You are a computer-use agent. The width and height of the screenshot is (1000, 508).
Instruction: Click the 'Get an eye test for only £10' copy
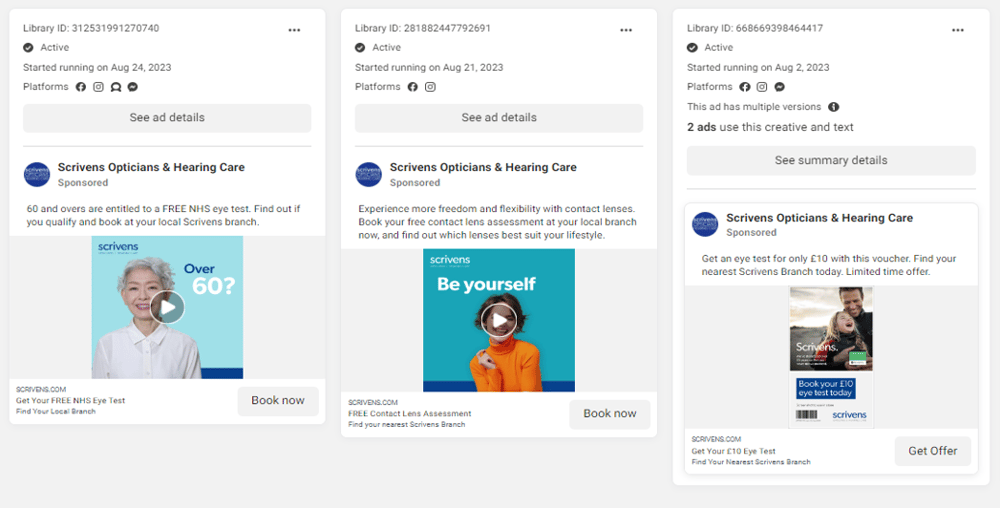tap(829, 265)
